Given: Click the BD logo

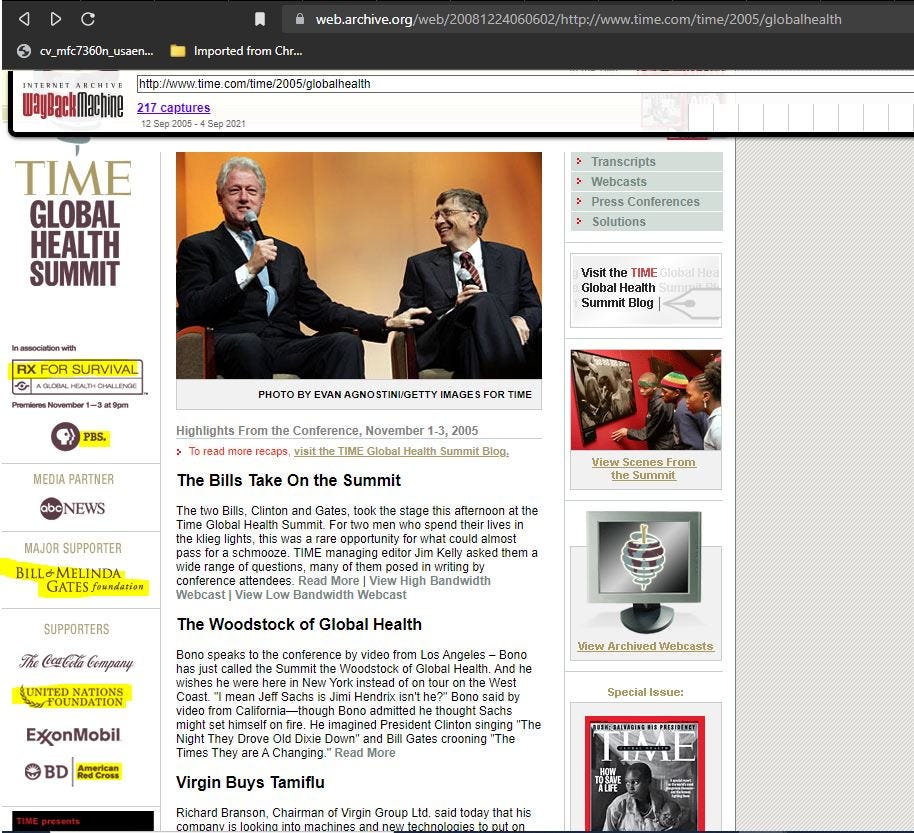Looking at the screenshot, I should [47, 772].
